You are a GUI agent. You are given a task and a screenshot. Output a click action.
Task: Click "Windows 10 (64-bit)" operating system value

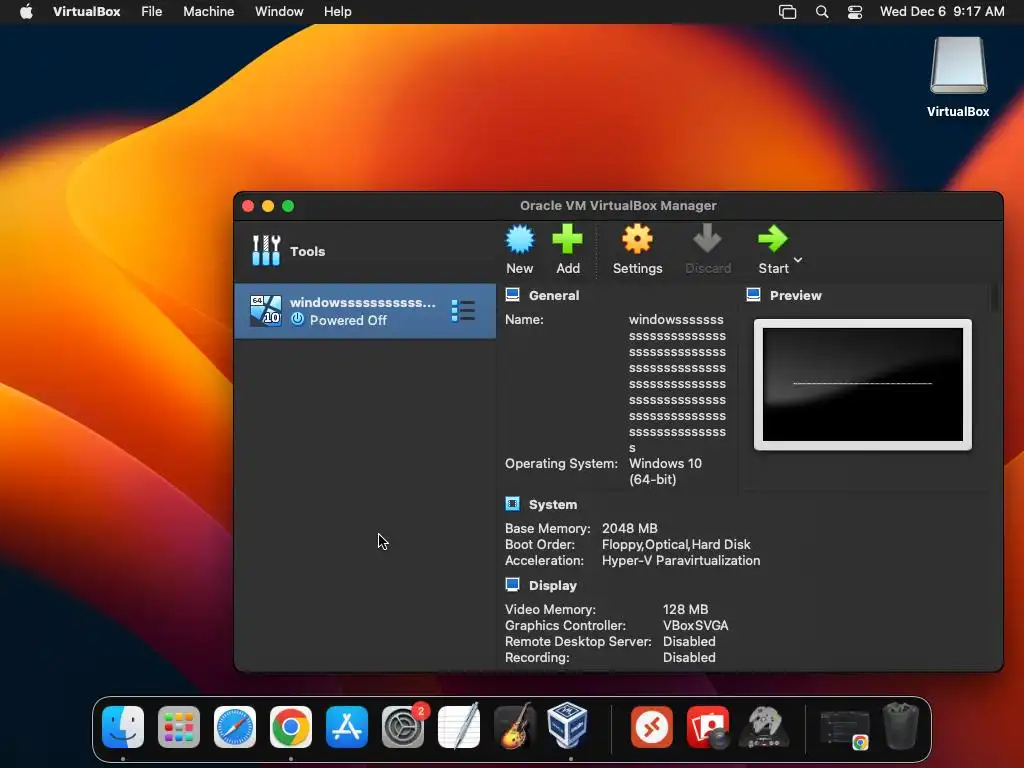click(x=665, y=472)
